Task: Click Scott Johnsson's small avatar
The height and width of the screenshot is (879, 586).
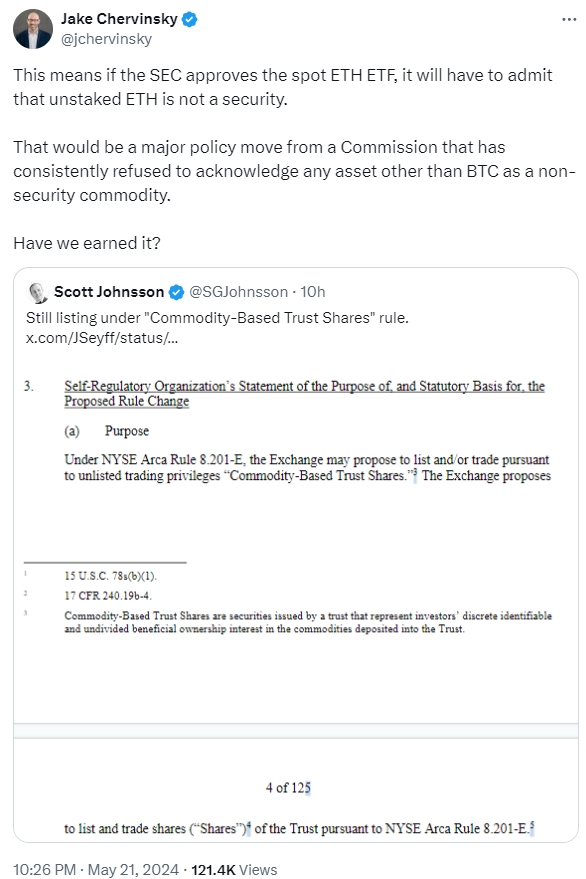Action: coord(38,293)
